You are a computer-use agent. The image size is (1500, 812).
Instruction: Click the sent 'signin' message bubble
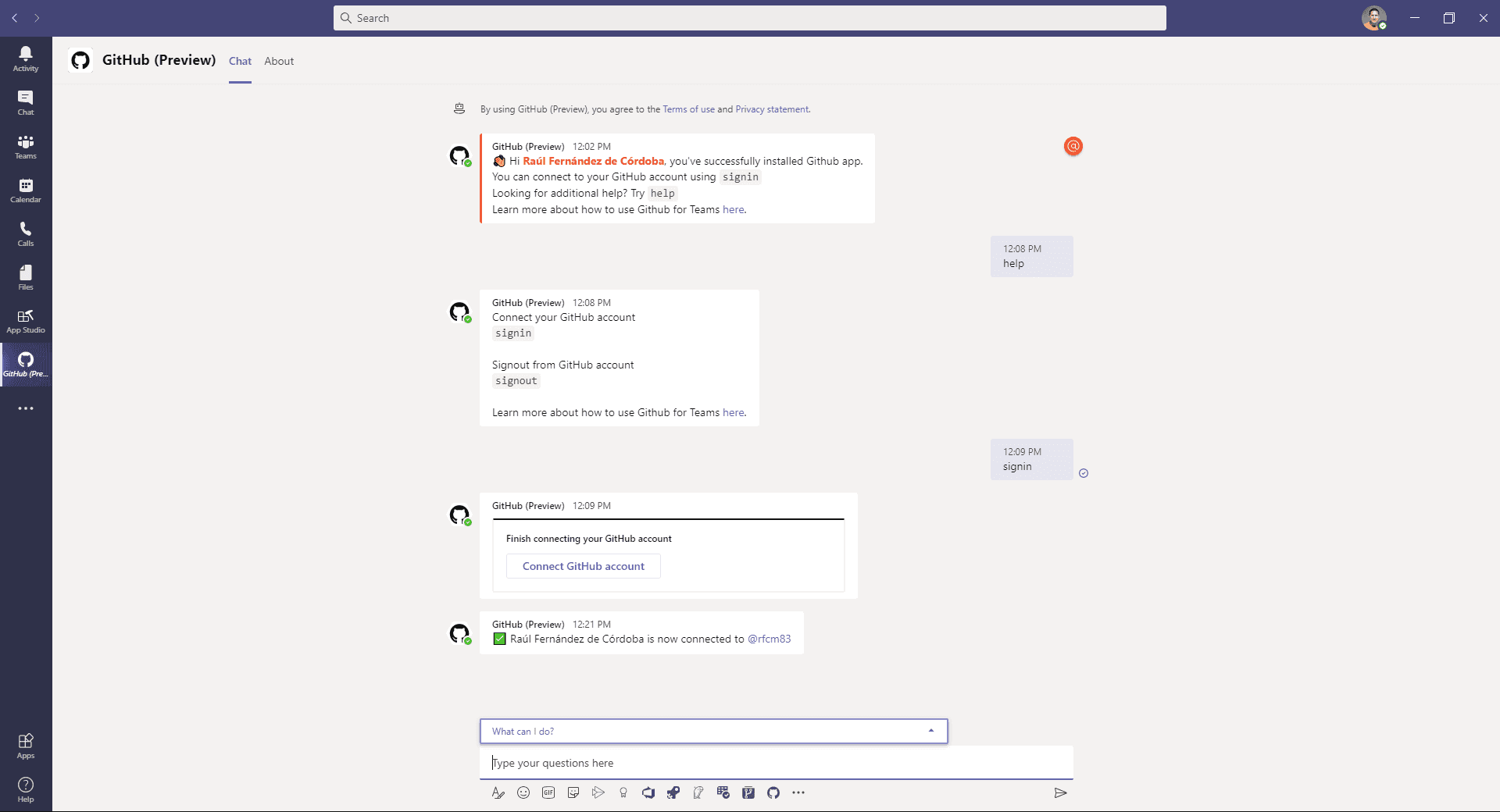pos(1031,459)
